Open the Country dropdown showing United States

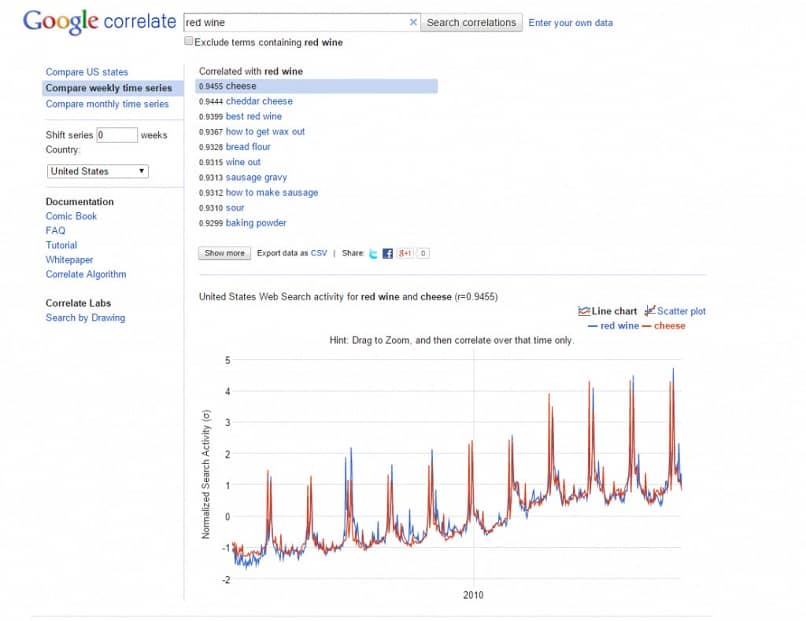tap(98, 171)
